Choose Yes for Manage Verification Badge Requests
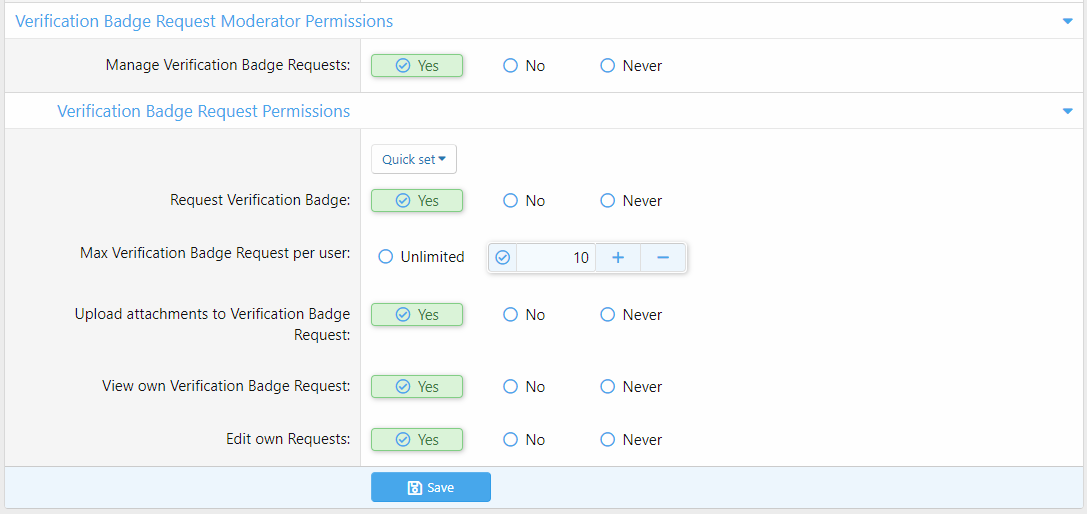The width and height of the screenshot is (1087, 514). [417, 66]
